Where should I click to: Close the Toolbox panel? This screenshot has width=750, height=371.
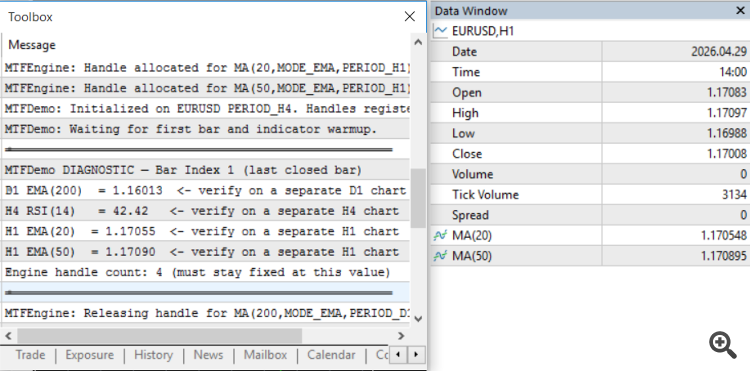[409, 17]
